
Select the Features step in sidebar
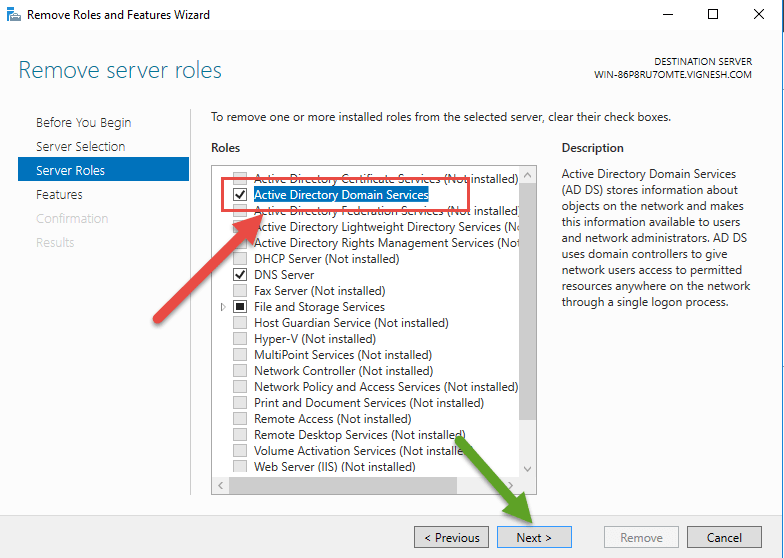(x=59, y=194)
